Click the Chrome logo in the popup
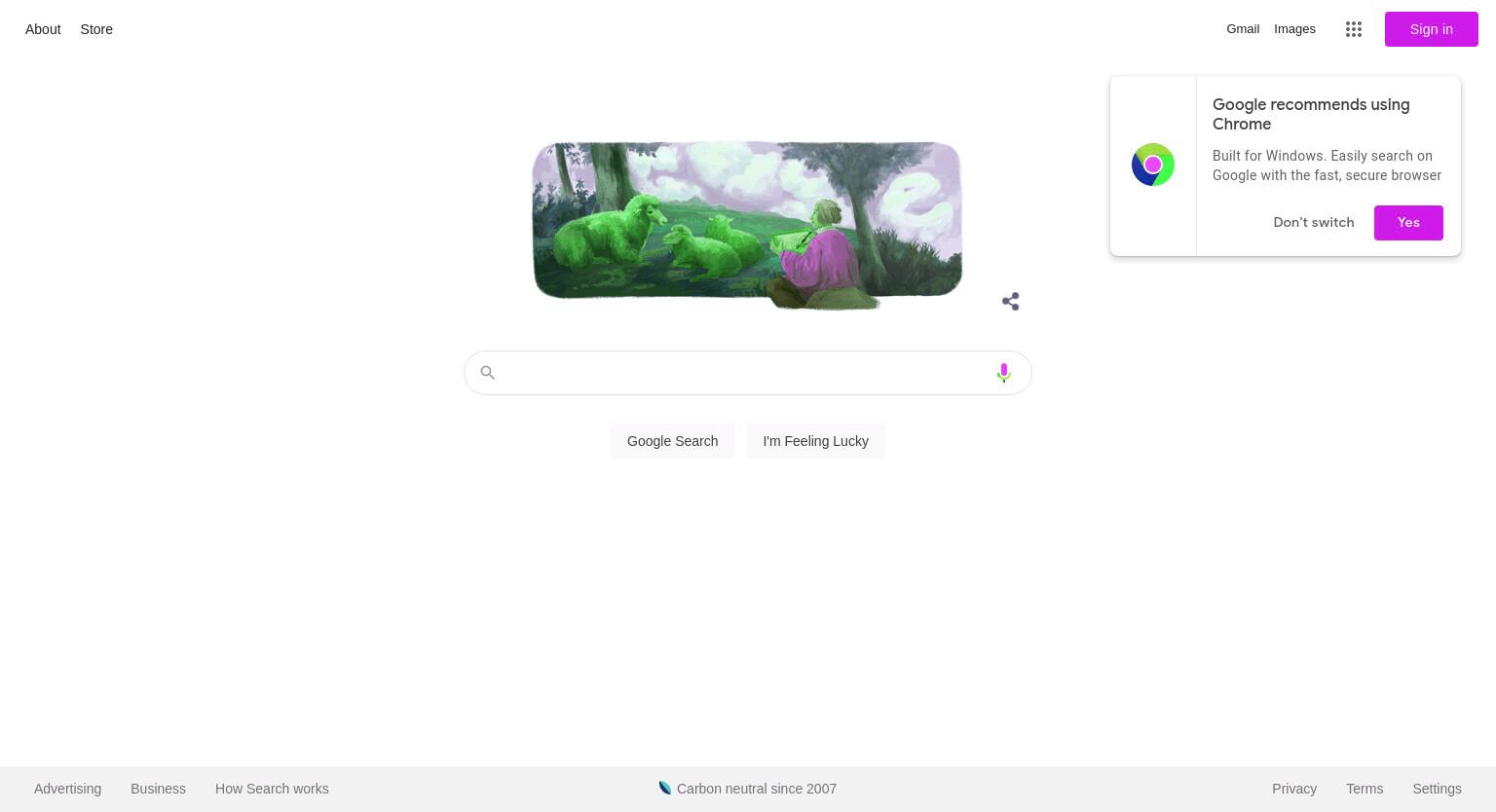This screenshot has height=812, width=1496. [x=1153, y=165]
